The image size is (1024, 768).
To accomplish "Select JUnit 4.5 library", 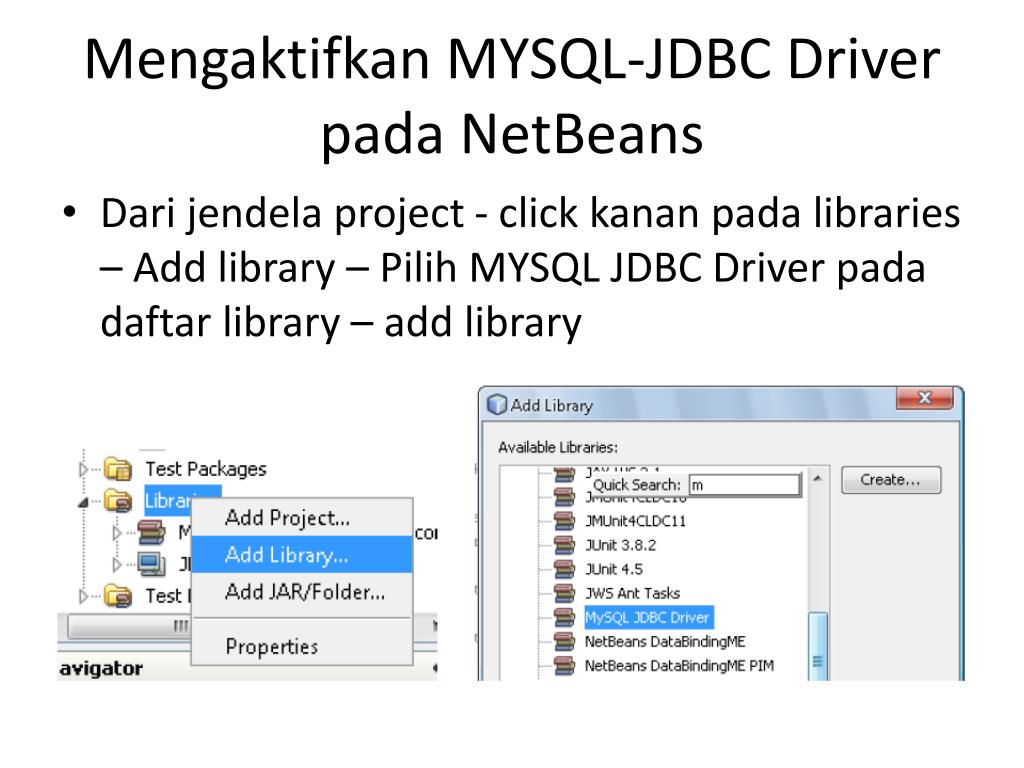I will coord(614,569).
